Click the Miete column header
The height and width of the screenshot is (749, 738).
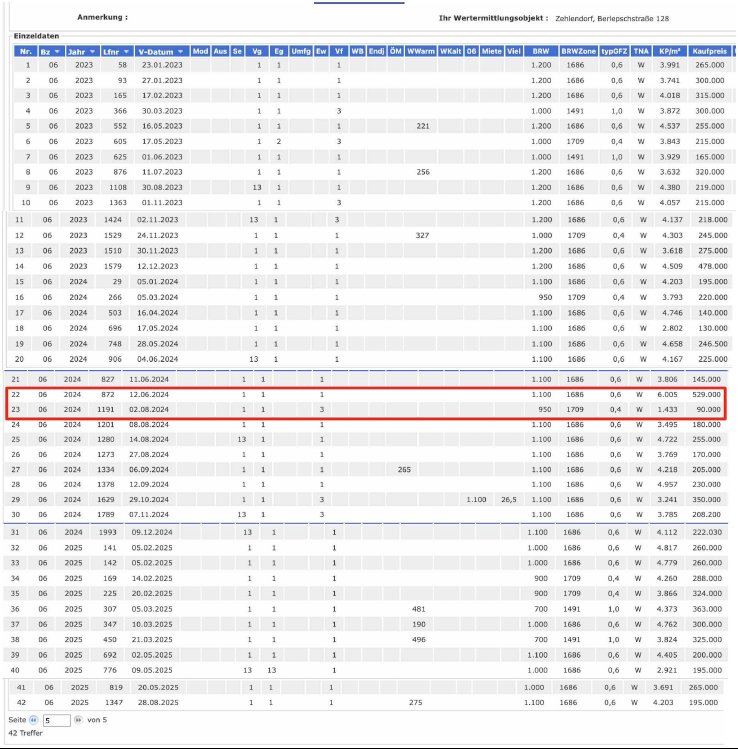(492, 51)
